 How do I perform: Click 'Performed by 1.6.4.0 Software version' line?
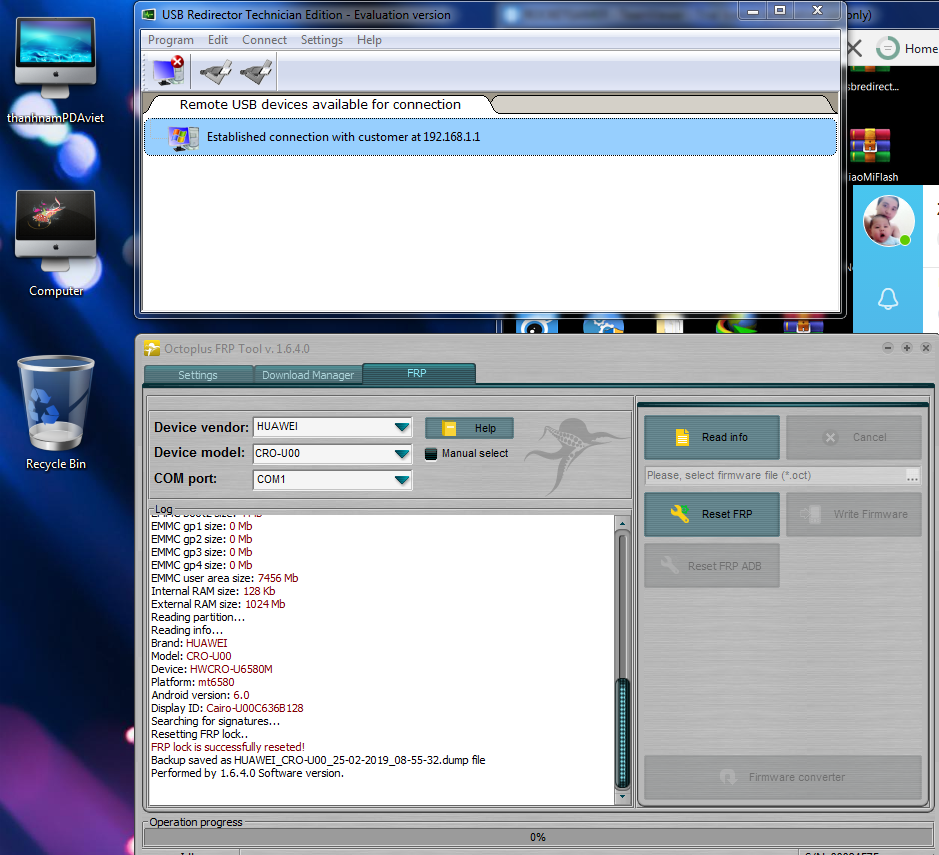(247, 774)
